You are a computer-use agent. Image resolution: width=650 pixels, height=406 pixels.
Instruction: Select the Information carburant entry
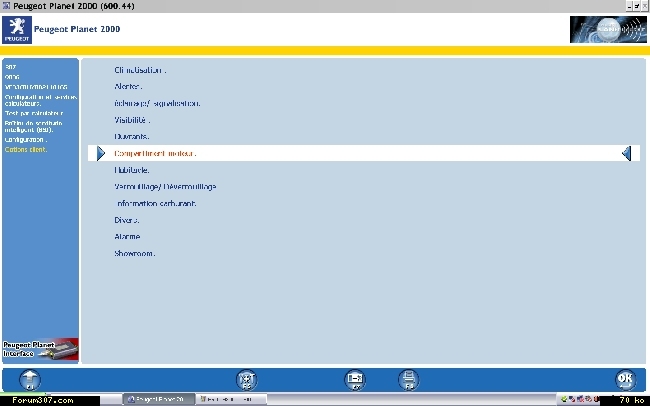click(x=156, y=203)
